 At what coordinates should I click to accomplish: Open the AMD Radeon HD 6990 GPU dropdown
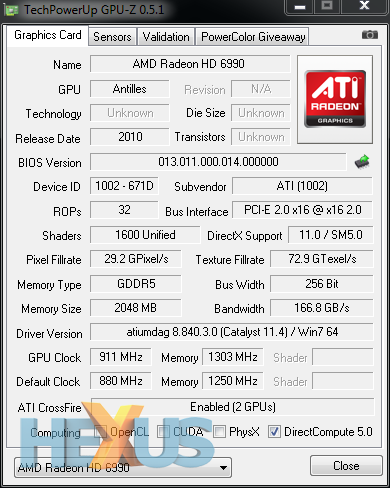tap(123, 467)
